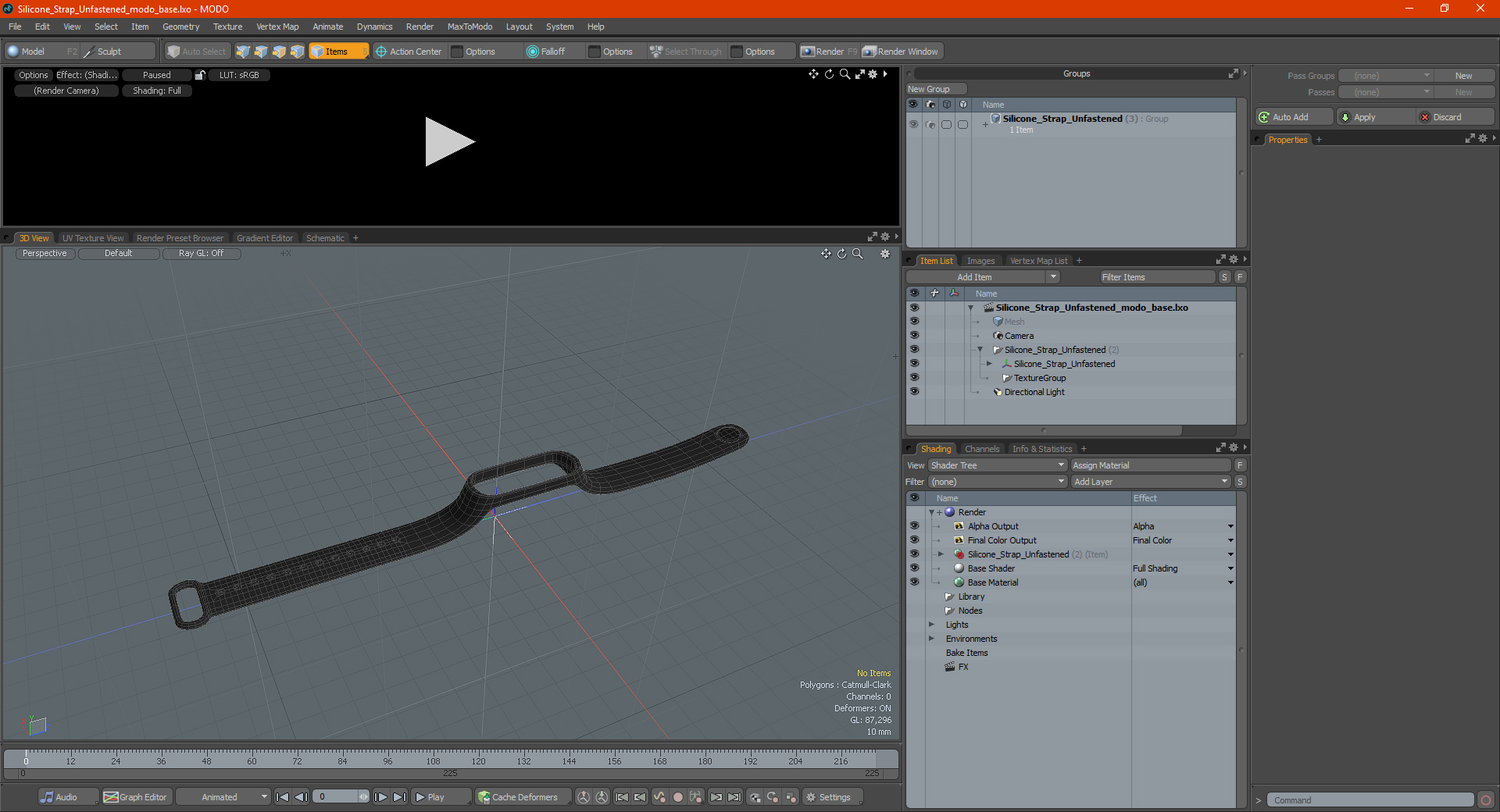Expand Lights in shader tree

point(931,625)
